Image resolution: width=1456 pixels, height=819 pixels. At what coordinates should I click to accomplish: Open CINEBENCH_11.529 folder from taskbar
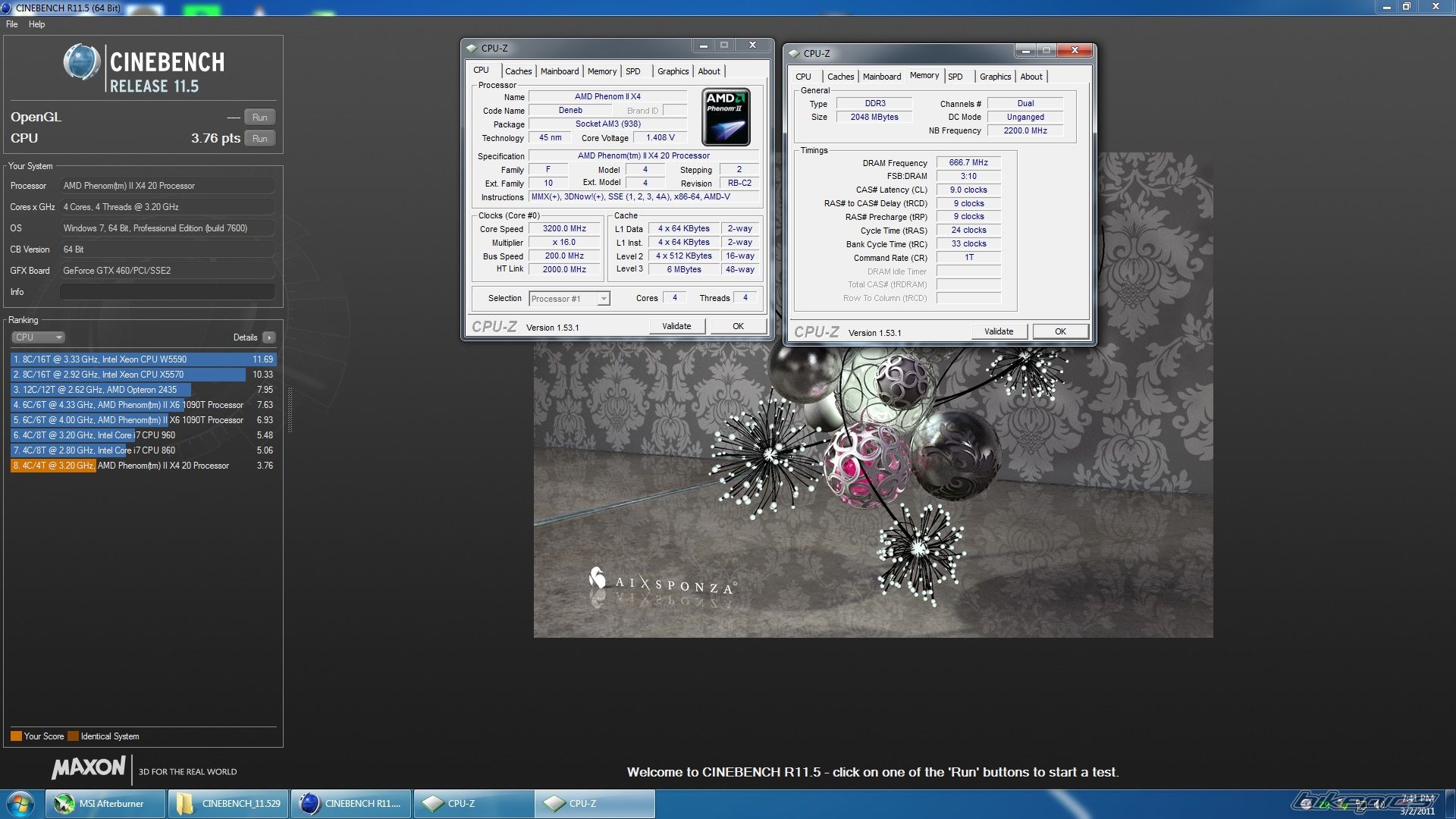coord(229,804)
